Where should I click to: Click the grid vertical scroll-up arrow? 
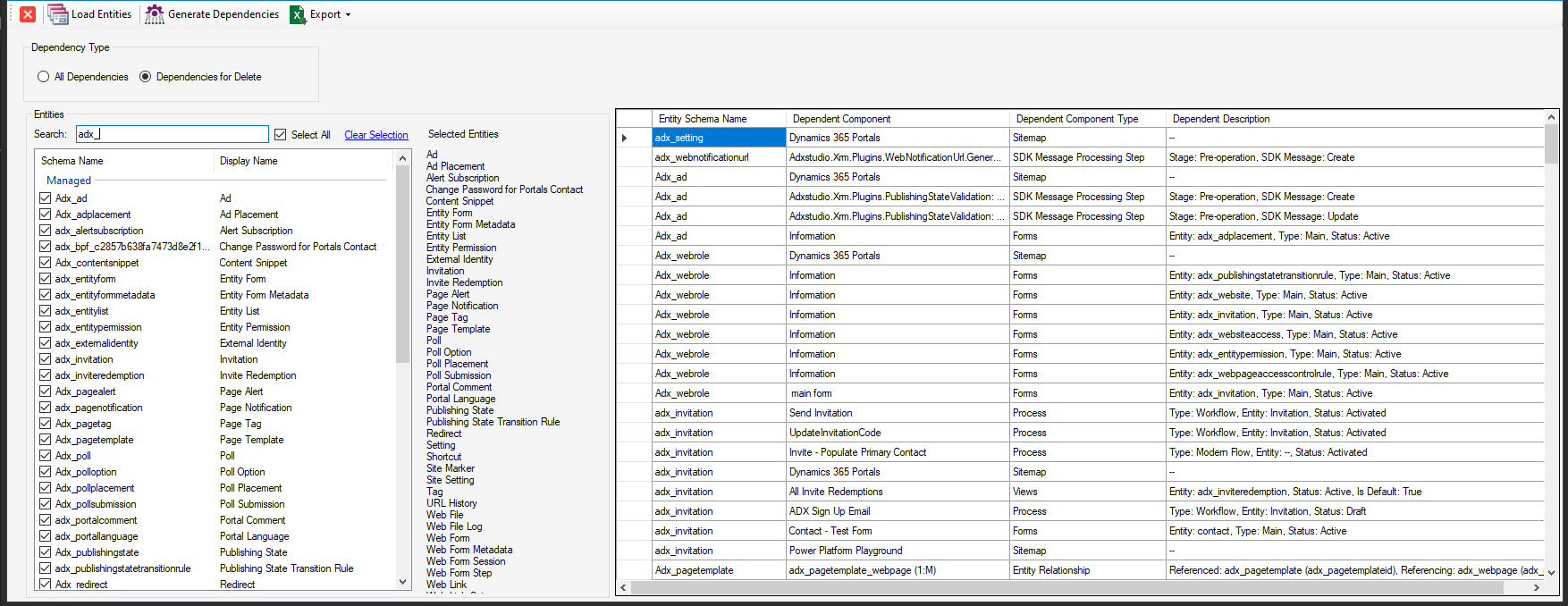click(1551, 117)
